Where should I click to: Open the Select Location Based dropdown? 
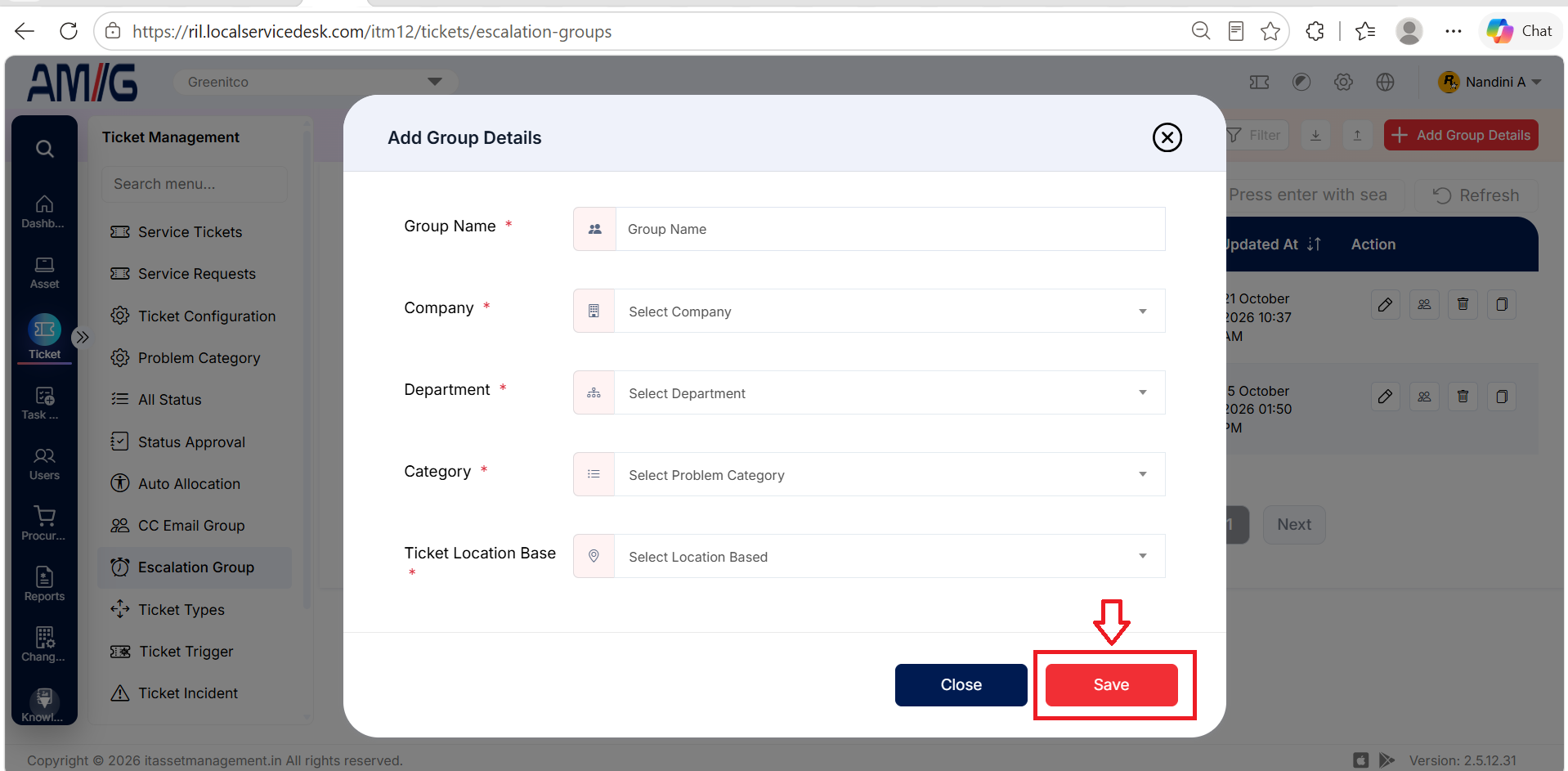point(889,557)
